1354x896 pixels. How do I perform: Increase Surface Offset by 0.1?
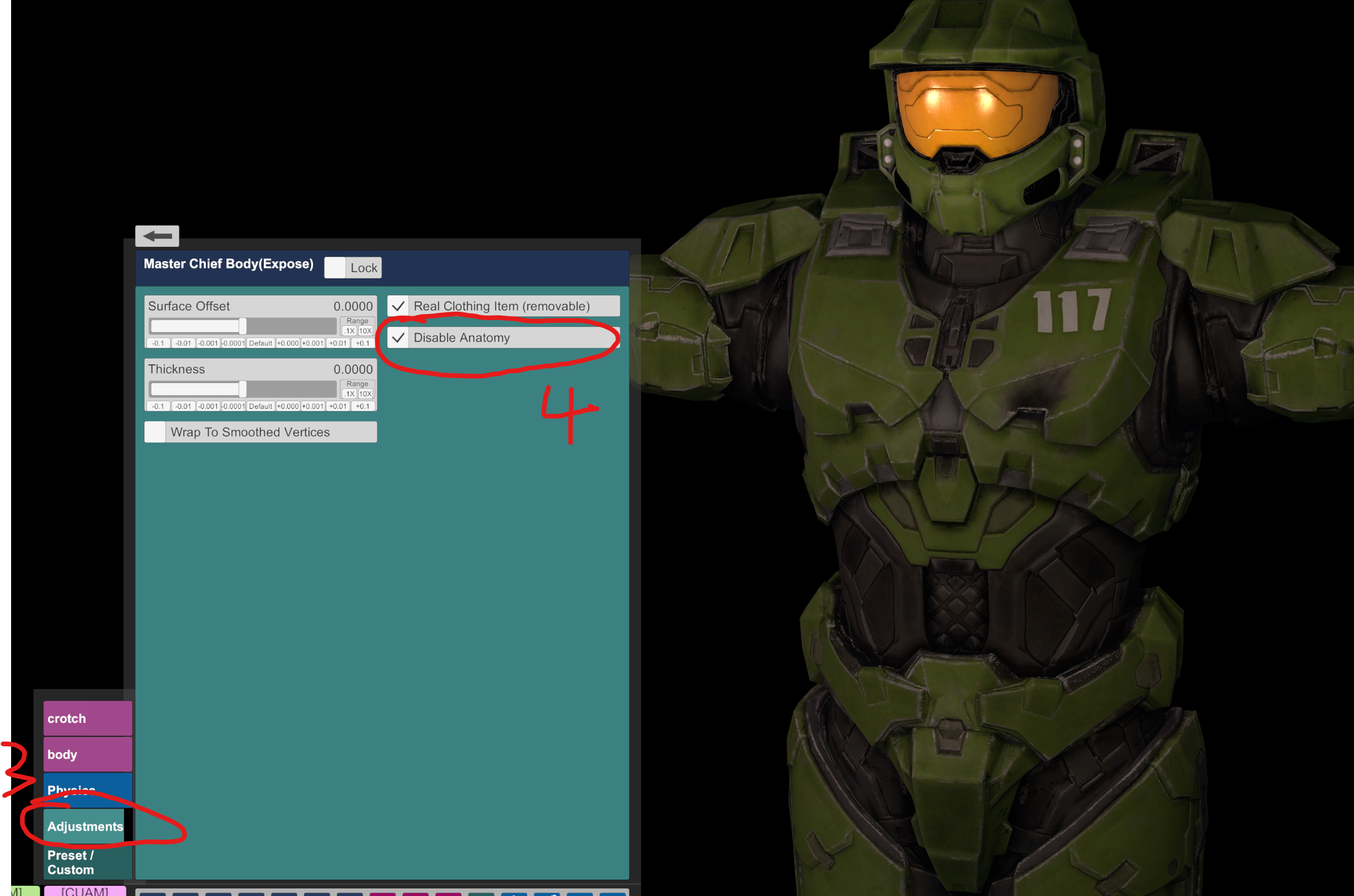click(x=363, y=343)
